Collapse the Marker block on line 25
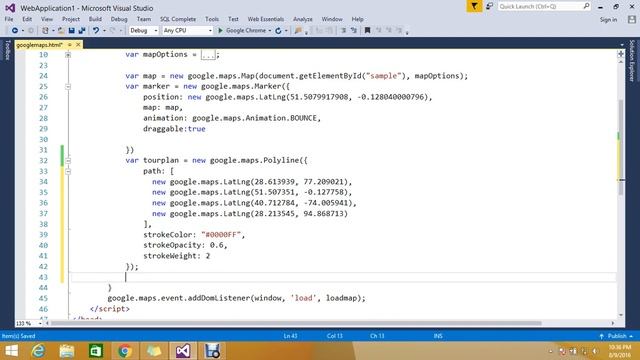The image size is (640, 360). coord(68,87)
